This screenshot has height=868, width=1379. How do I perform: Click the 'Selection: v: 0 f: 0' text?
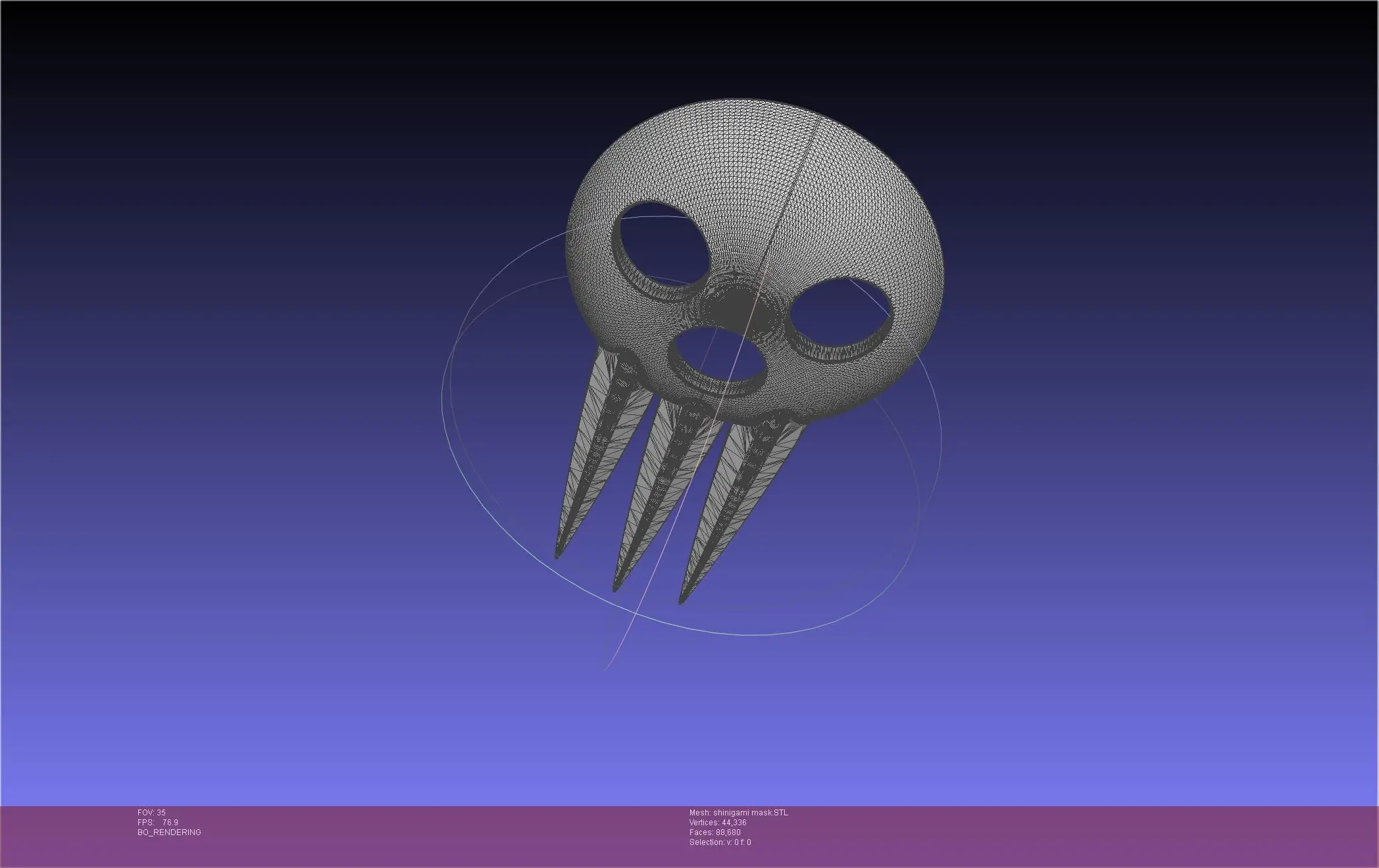tap(720, 842)
